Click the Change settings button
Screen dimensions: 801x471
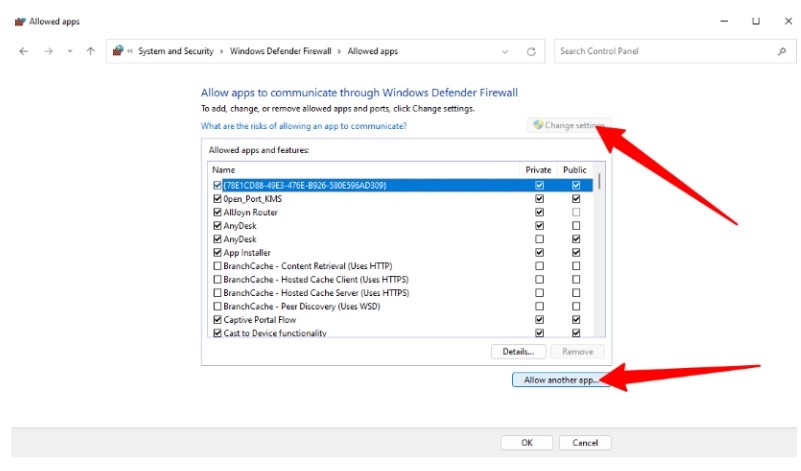(569, 125)
